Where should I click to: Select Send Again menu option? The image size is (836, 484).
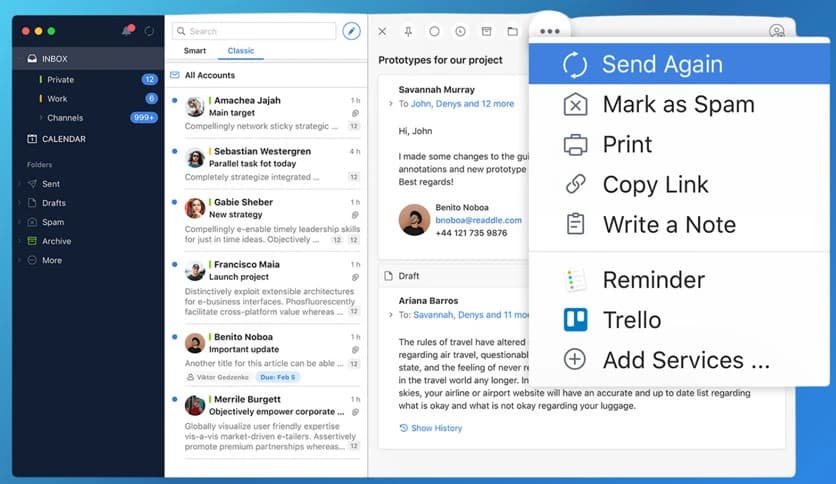click(679, 64)
